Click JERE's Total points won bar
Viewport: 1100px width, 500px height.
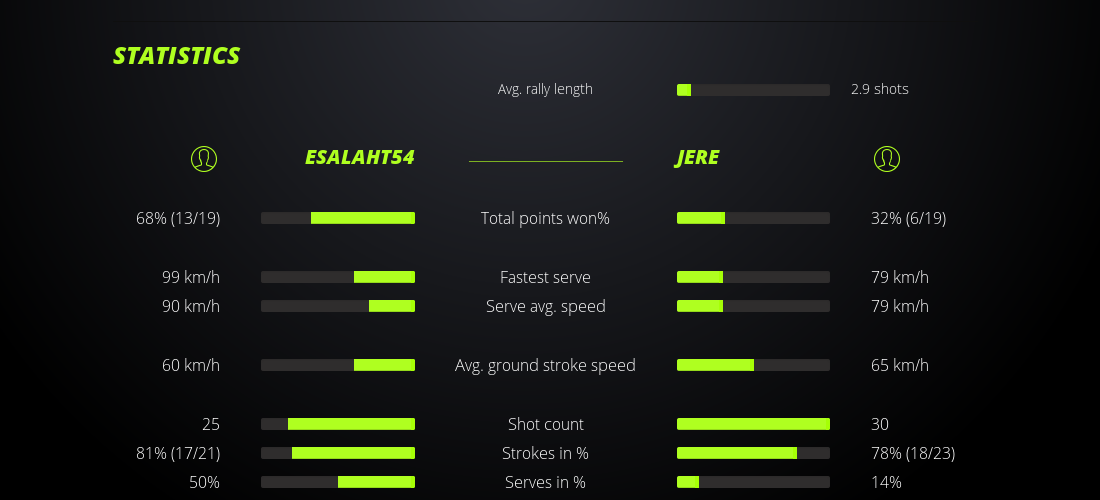753,218
